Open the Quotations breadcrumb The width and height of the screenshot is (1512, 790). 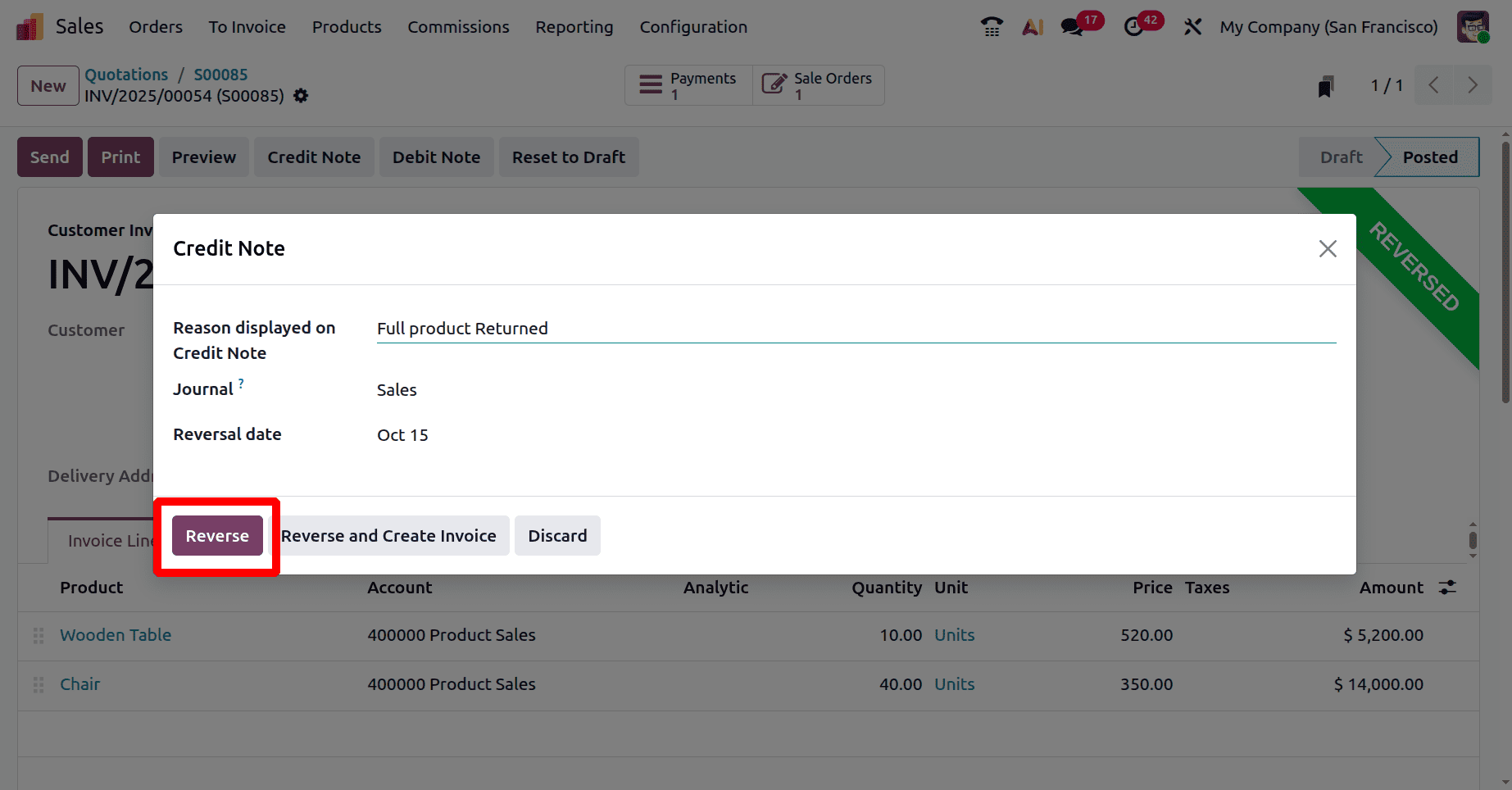127,74
